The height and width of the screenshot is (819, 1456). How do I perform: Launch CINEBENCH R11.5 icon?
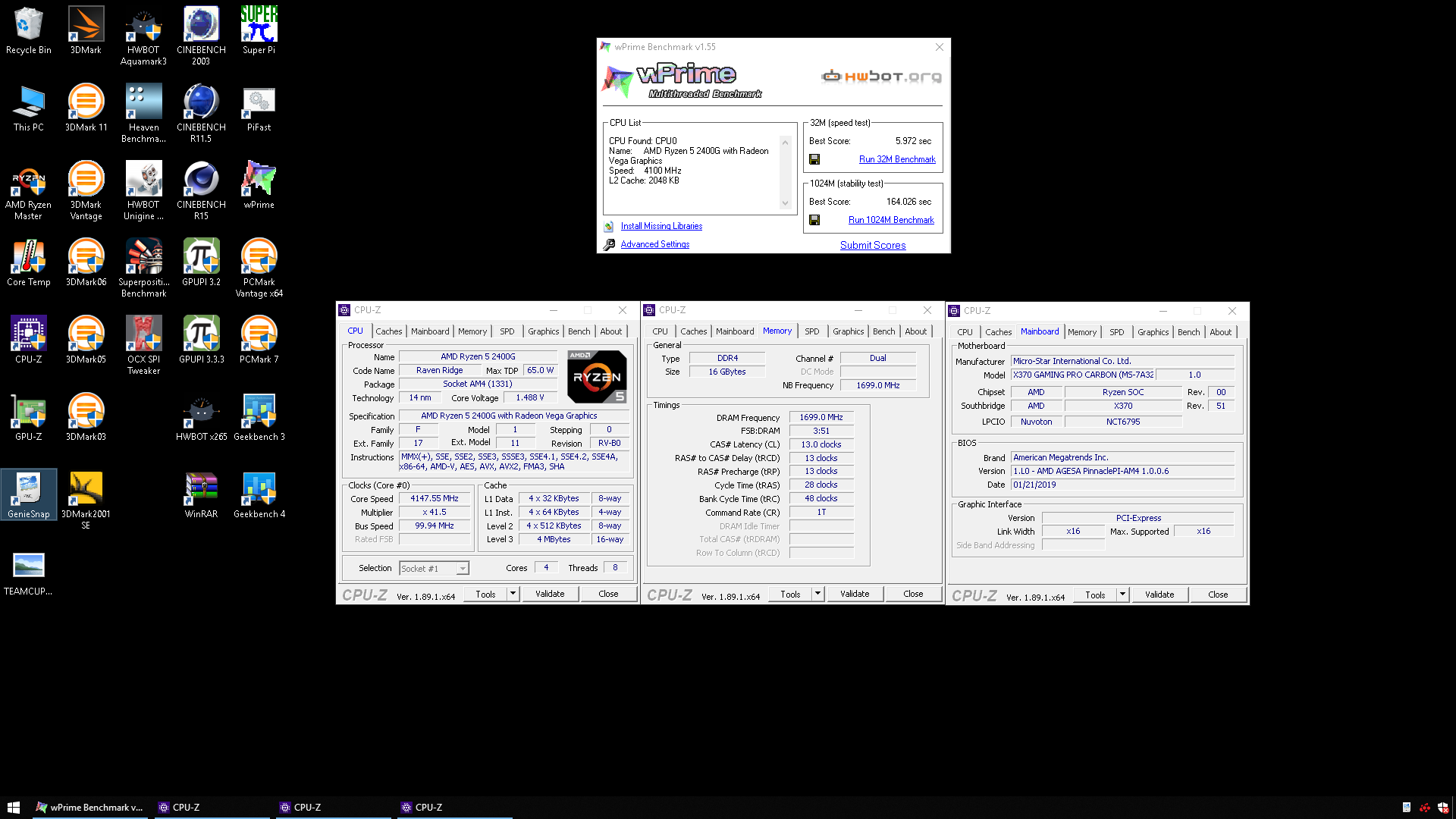(x=201, y=114)
